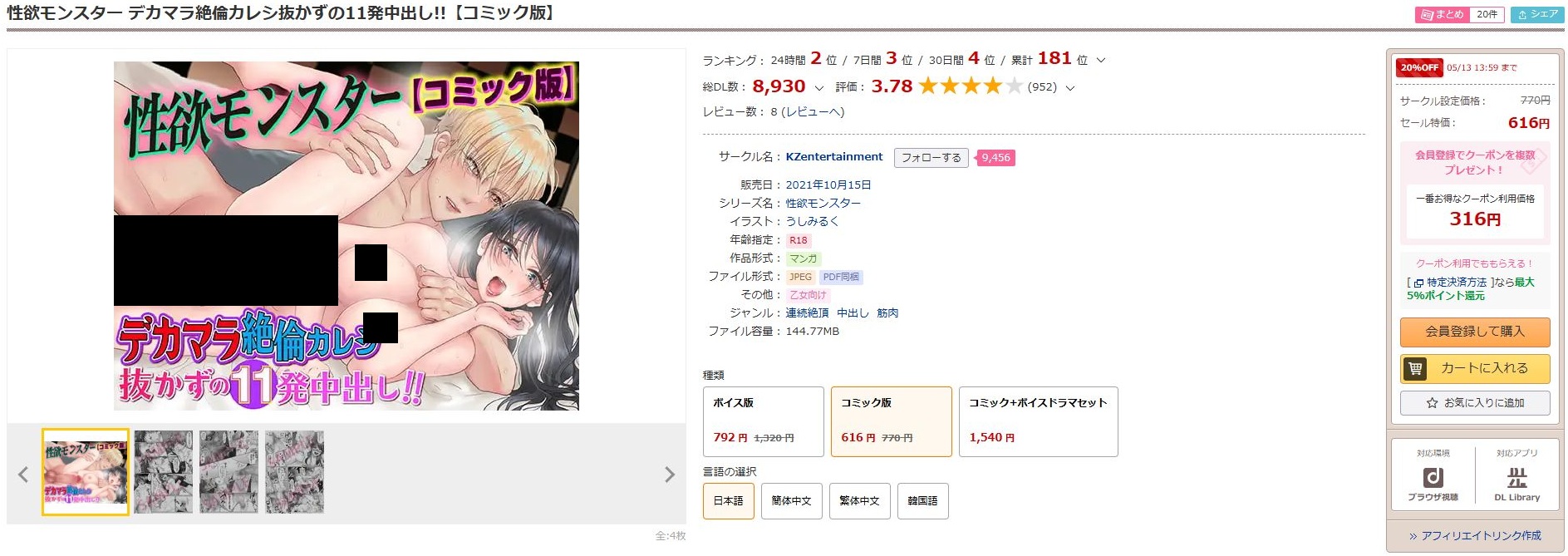Viewport: 1568px width, 556px height.
Task: Expand the rating breakdown chevron
Action: 1069,87
